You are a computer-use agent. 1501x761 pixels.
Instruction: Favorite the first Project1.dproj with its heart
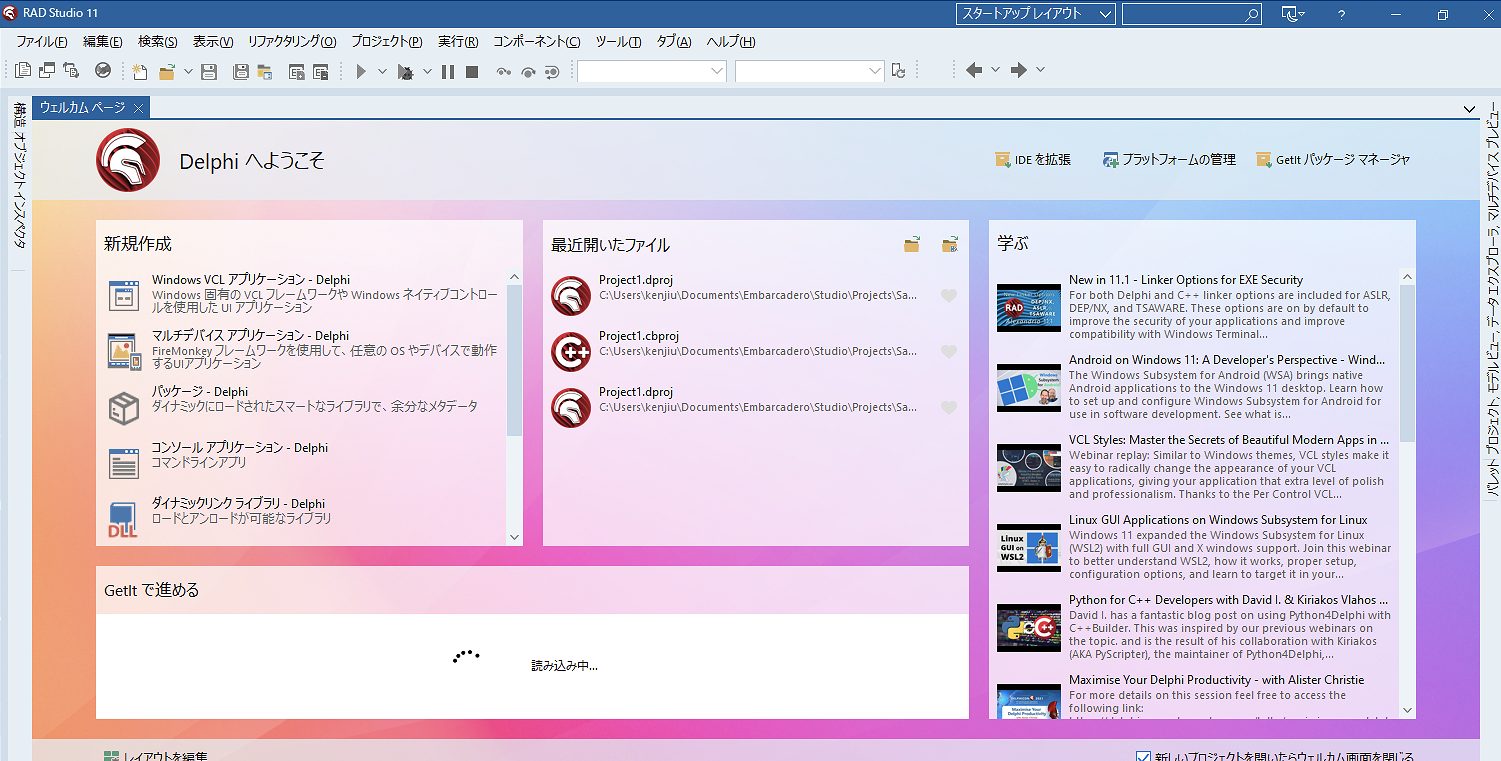click(x=949, y=295)
